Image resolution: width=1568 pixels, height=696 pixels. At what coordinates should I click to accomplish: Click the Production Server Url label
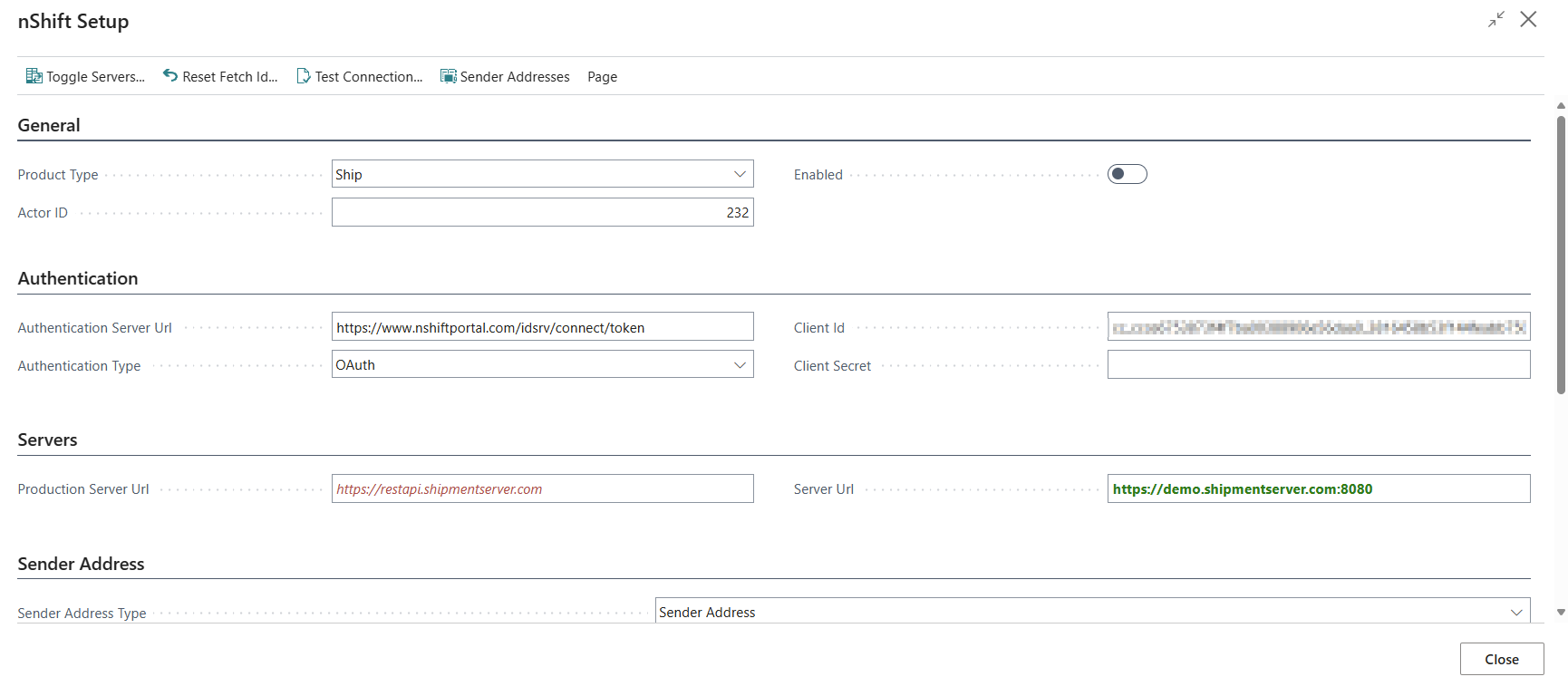click(x=83, y=489)
